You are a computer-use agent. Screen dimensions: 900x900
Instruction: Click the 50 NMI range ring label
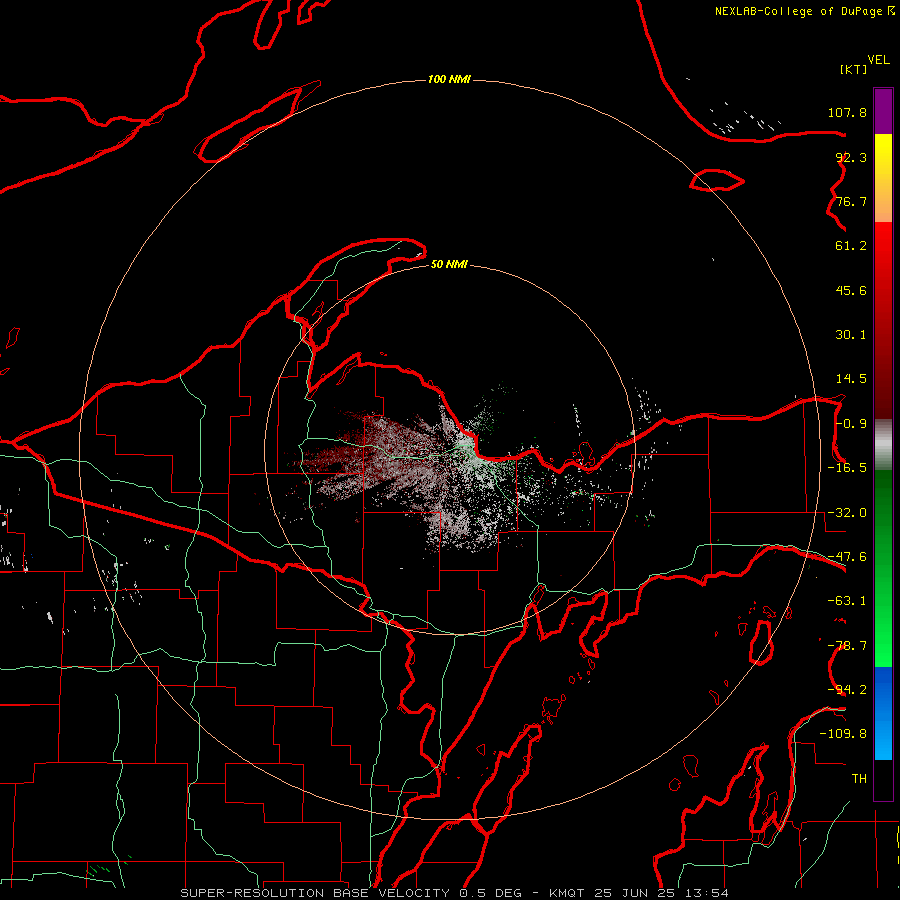pyautogui.click(x=449, y=264)
